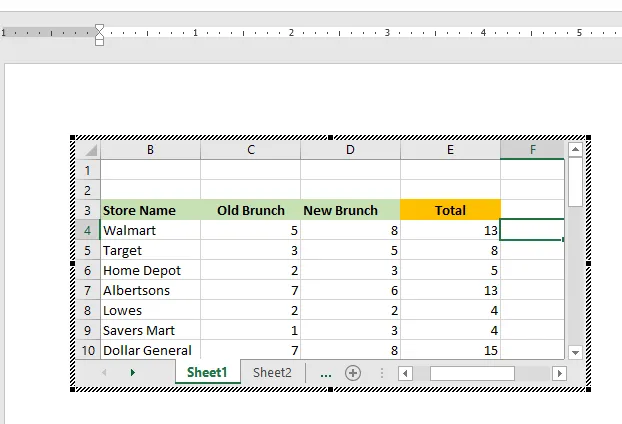Screen dimensions: 622x424
Task: Click the horizontal scrollbar thumb
Action: (x=472, y=374)
